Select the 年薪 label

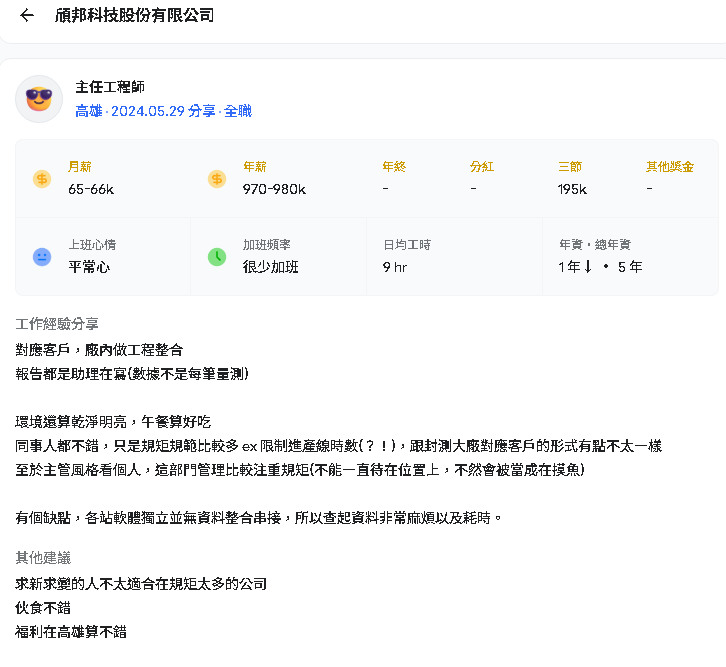255,167
